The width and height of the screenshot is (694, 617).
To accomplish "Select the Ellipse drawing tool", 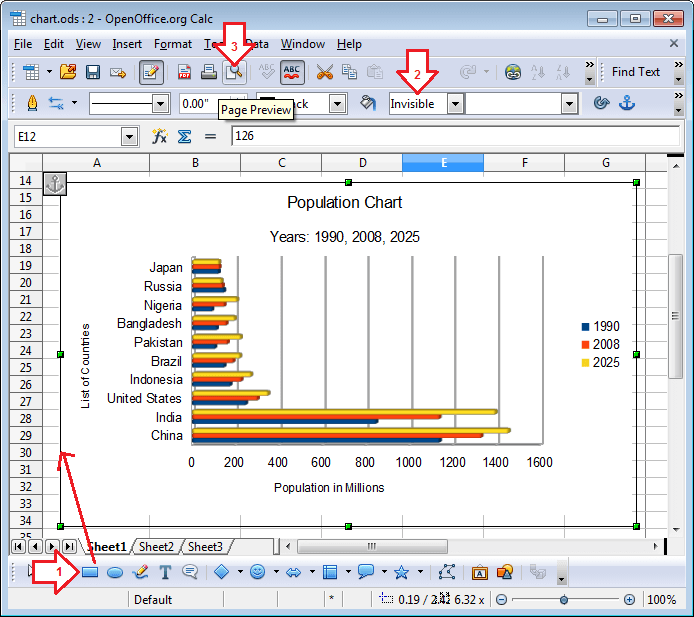I will click(115, 573).
